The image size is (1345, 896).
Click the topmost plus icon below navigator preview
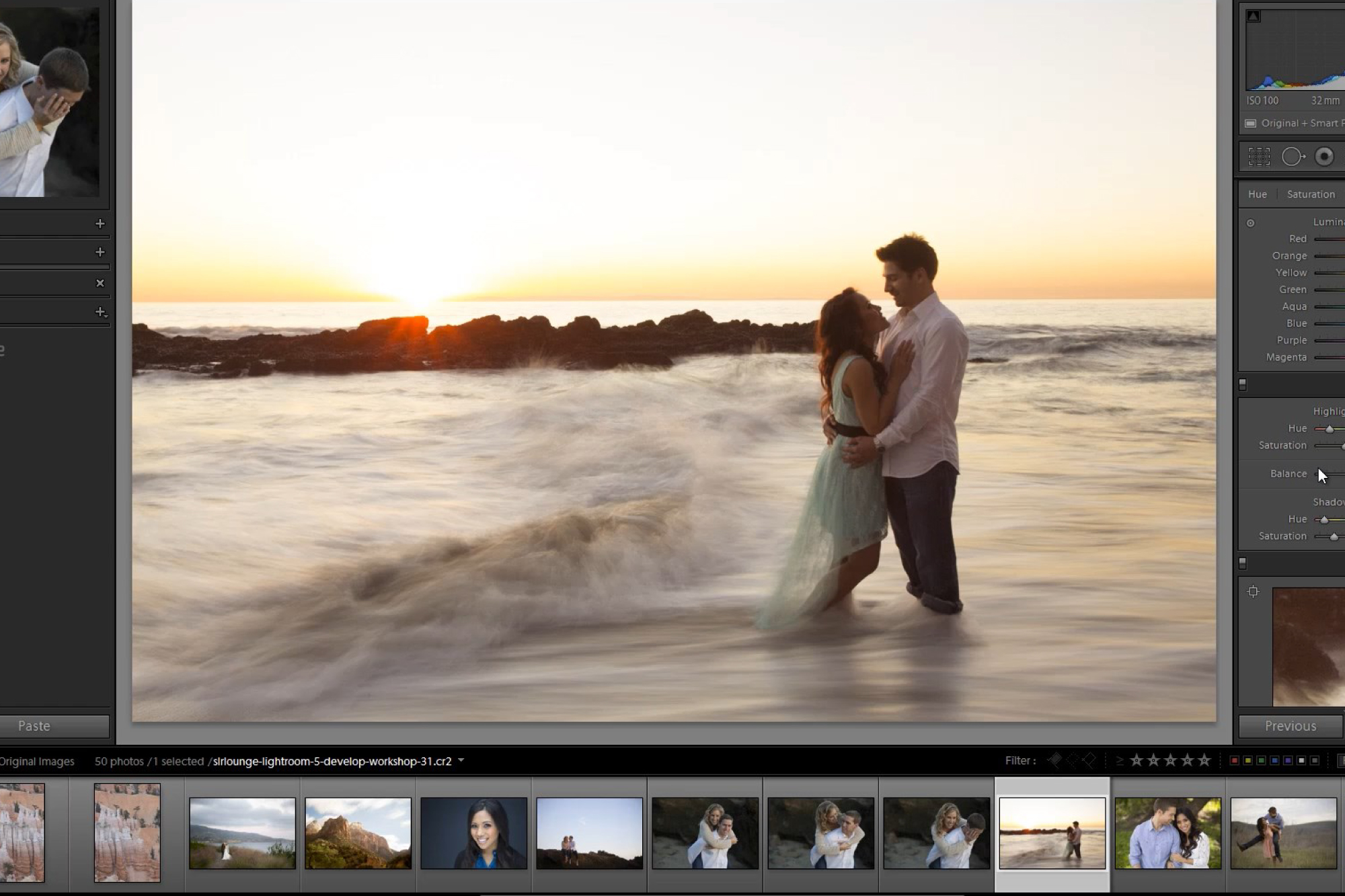pyautogui.click(x=100, y=223)
